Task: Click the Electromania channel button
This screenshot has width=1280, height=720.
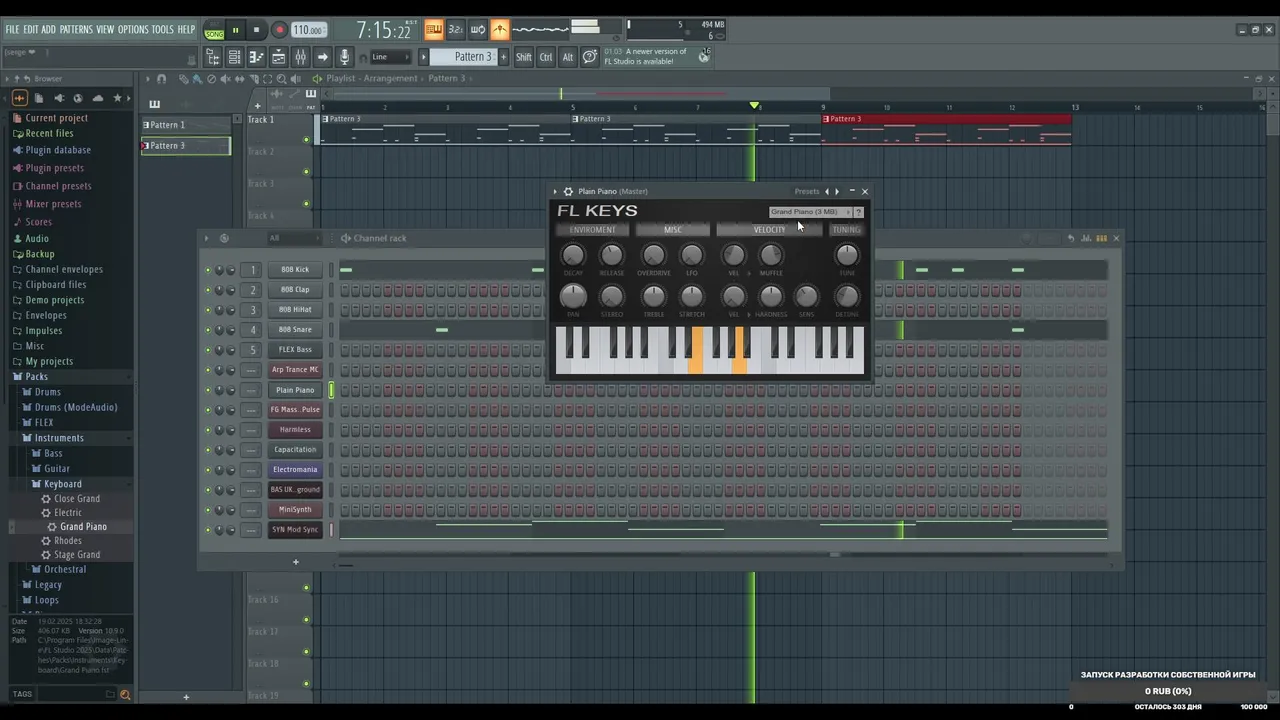Action: coord(295,470)
